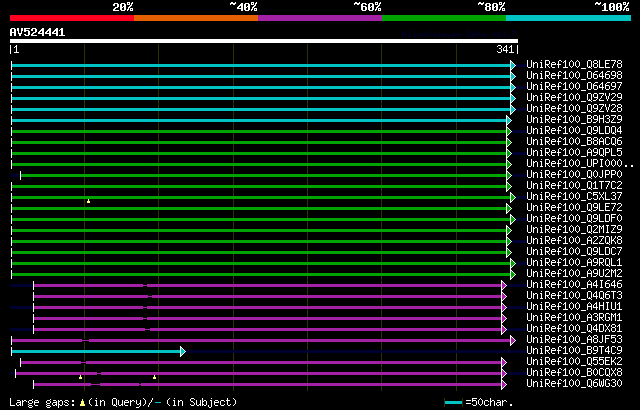The height and width of the screenshot is (410, 640).
Task: Select the UniRef100_C5XL37 label
Action: 574,197
